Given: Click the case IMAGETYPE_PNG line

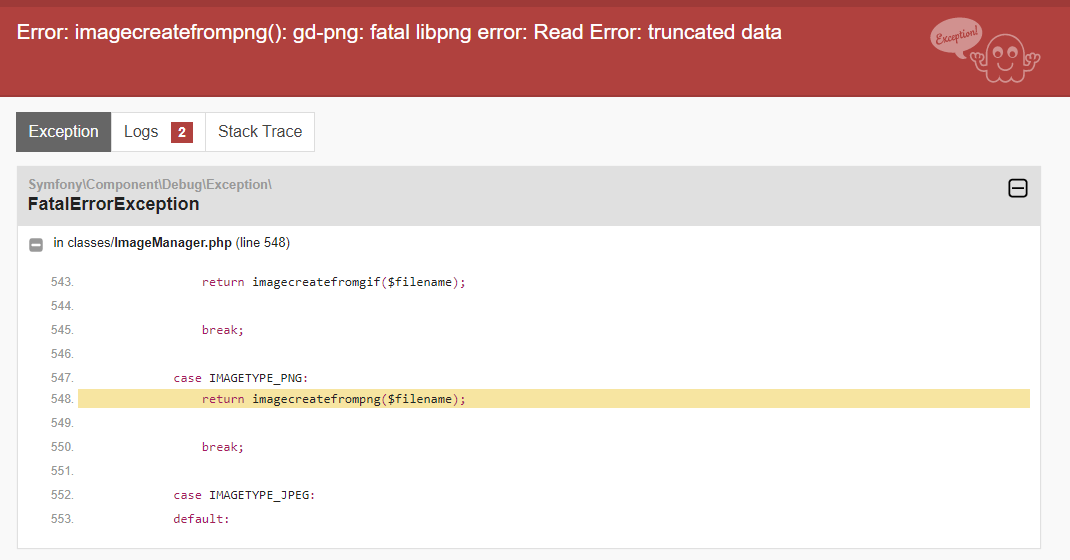Looking at the screenshot, I should pyautogui.click(x=240, y=378).
